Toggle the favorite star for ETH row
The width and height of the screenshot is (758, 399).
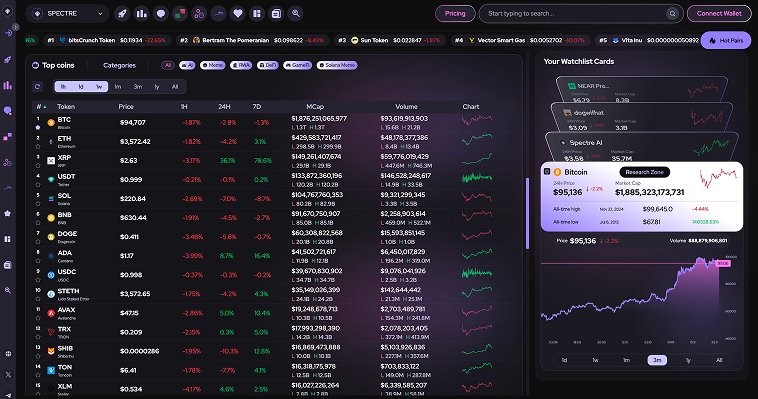click(x=38, y=146)
